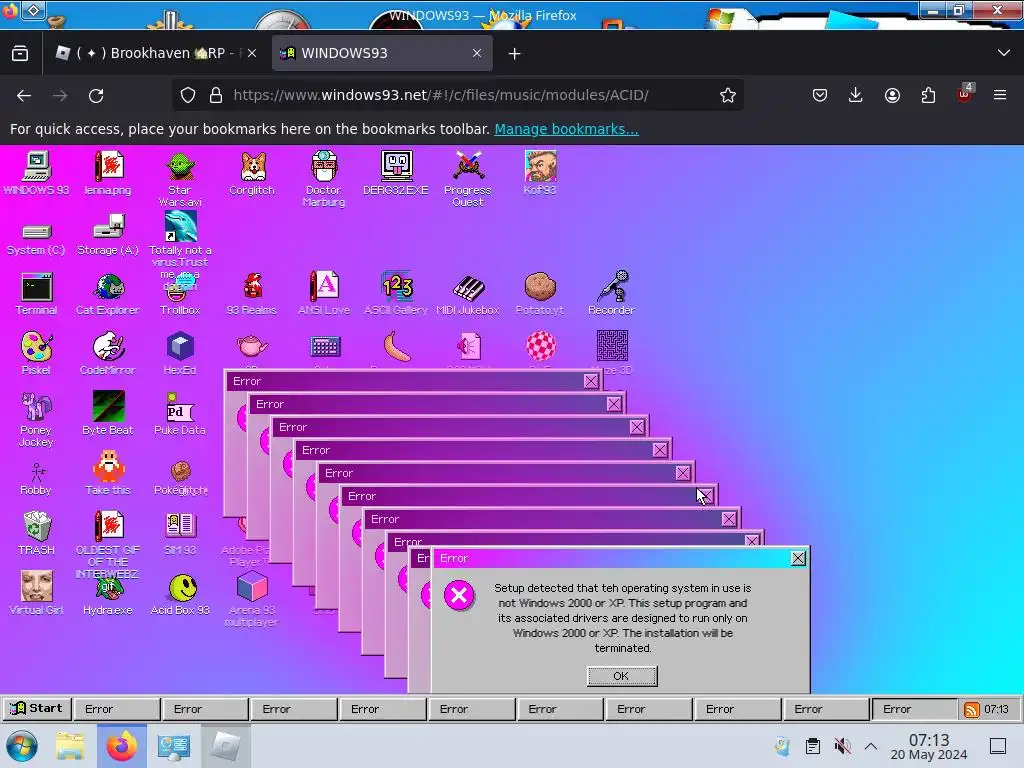
Task: Open the Terminal desktop icon
Action: coord(36,294)
